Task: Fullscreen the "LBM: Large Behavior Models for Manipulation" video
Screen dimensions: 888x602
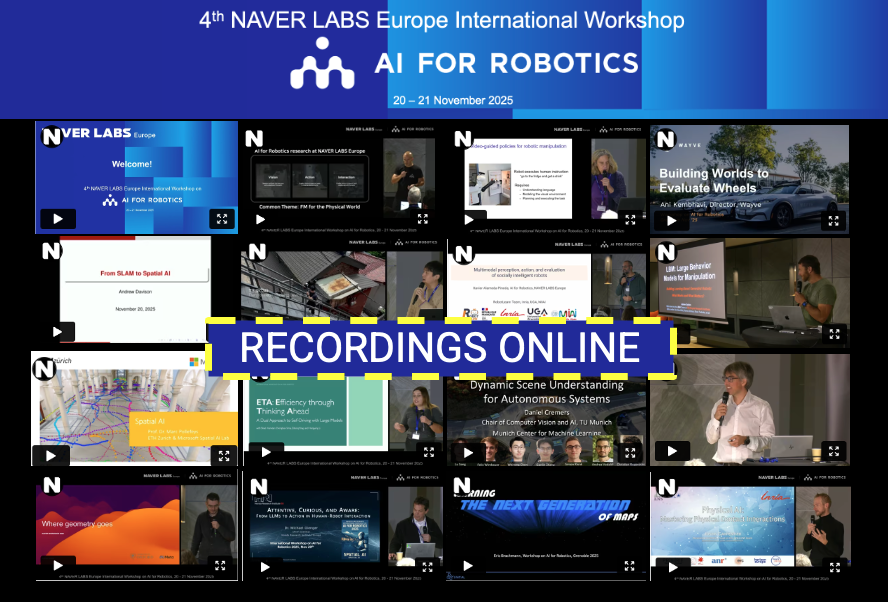Action: tap(833, 331)
